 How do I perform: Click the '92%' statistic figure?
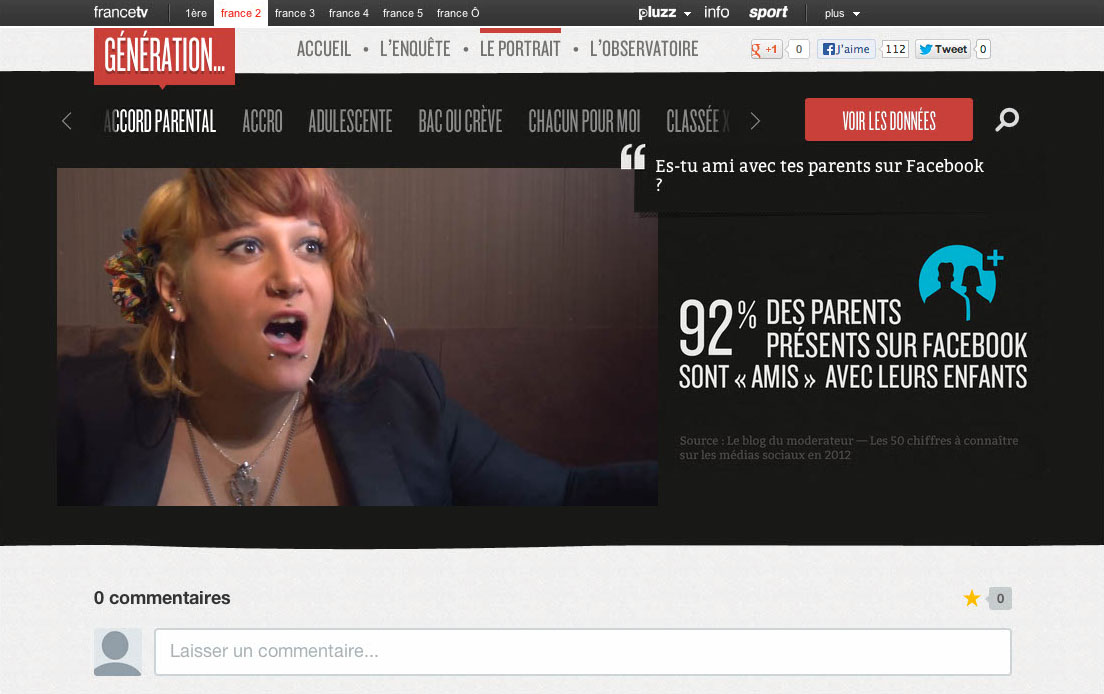pos(717,327)
